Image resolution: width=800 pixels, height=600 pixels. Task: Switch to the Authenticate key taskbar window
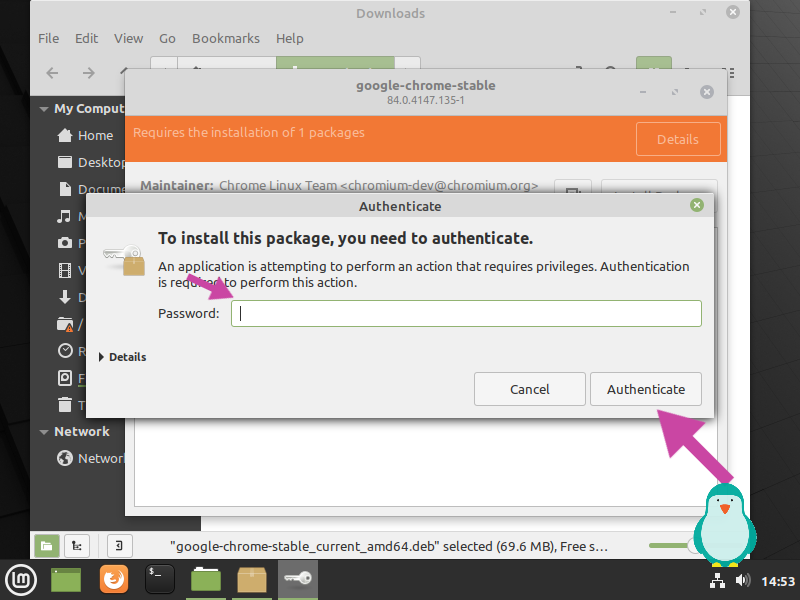pos(298,580)
